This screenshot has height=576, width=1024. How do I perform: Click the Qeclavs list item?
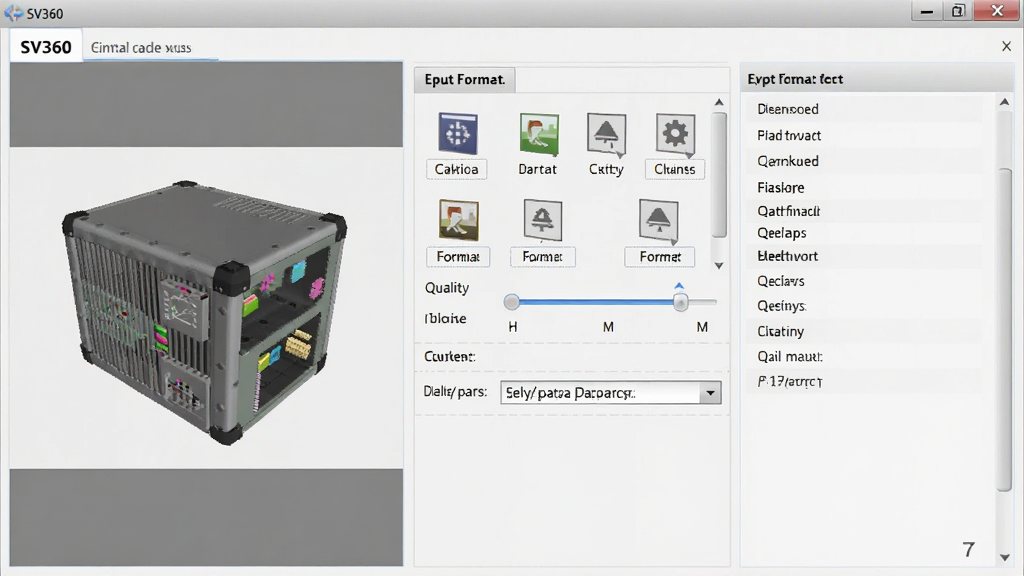click(863, 281)
